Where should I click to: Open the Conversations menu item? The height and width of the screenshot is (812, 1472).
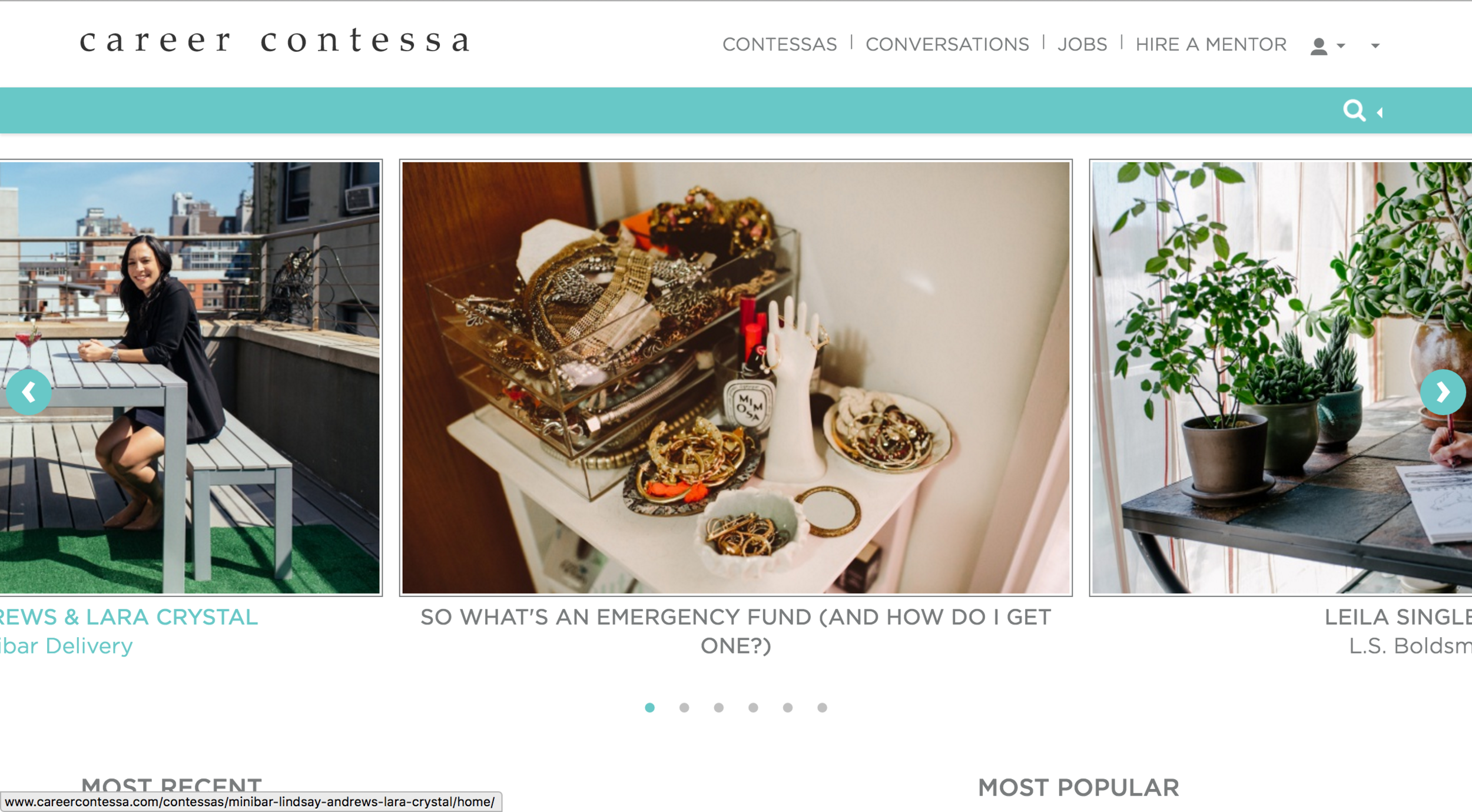coord(947,44)
